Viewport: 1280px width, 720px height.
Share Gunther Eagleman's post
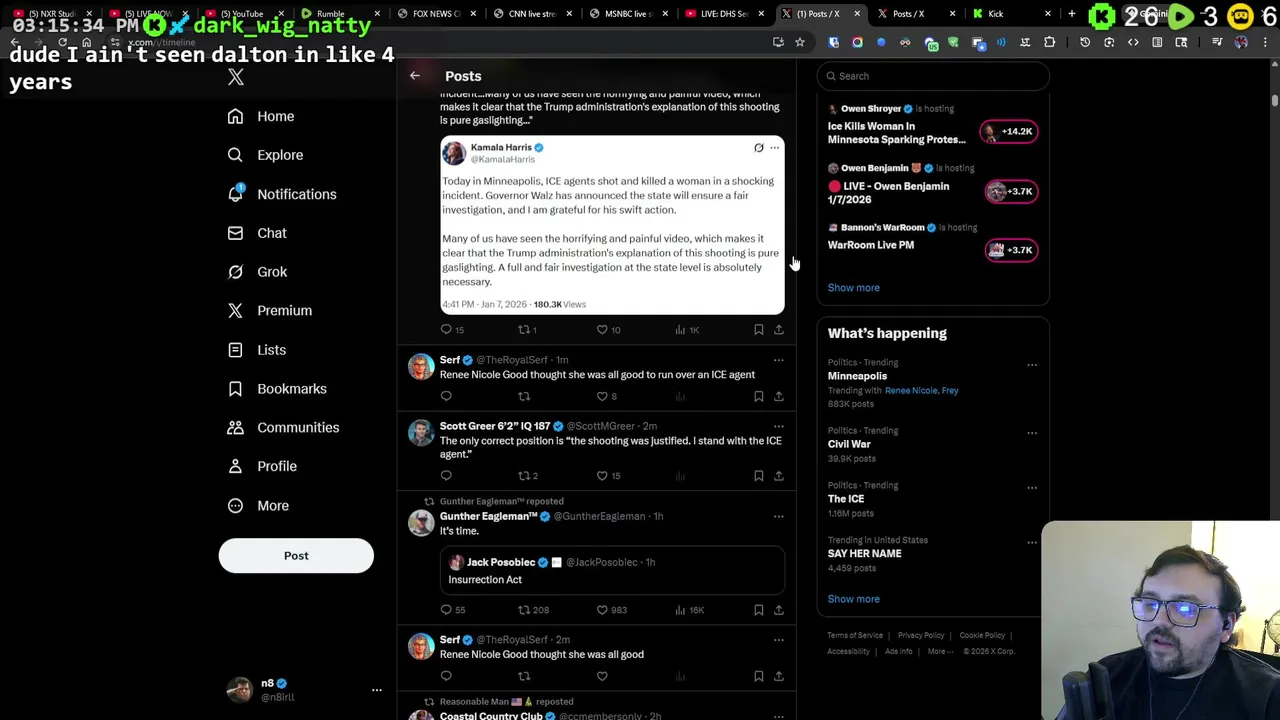coord(779,610)
